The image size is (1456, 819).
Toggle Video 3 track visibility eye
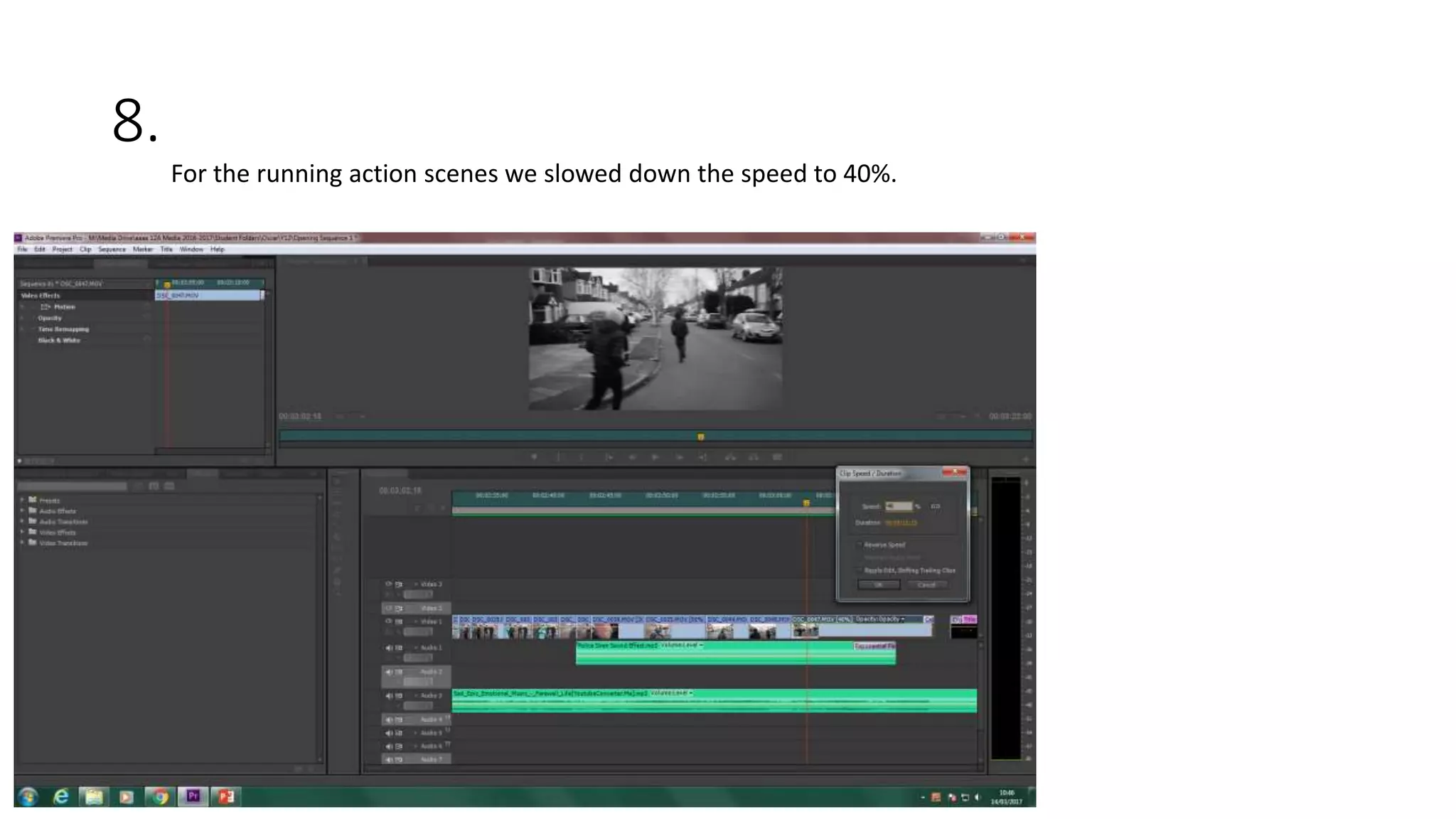pyautogui.click(x=388, y=584)
